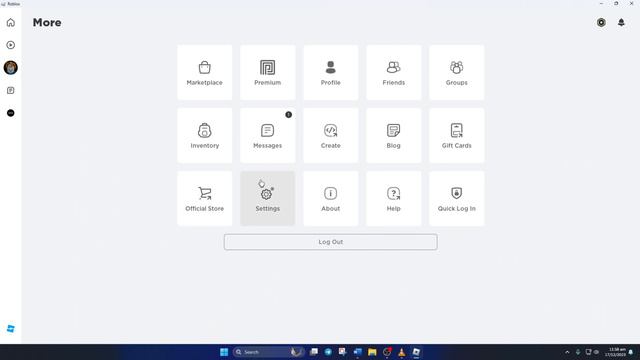Open the Discover play icon in sidebar
Screen dimensions: 640x360
pos(11,45)
